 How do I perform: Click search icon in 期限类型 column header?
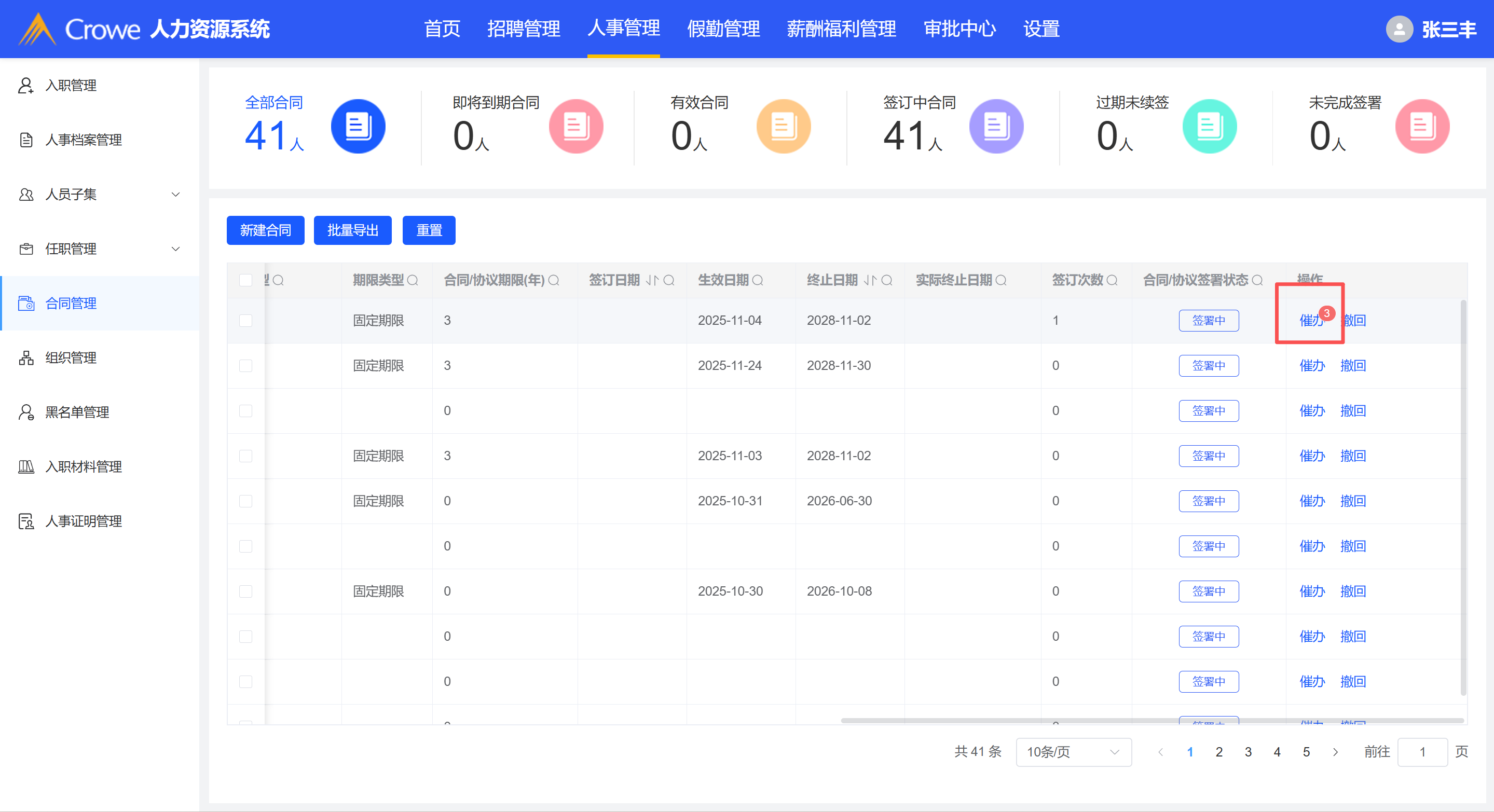413,281
